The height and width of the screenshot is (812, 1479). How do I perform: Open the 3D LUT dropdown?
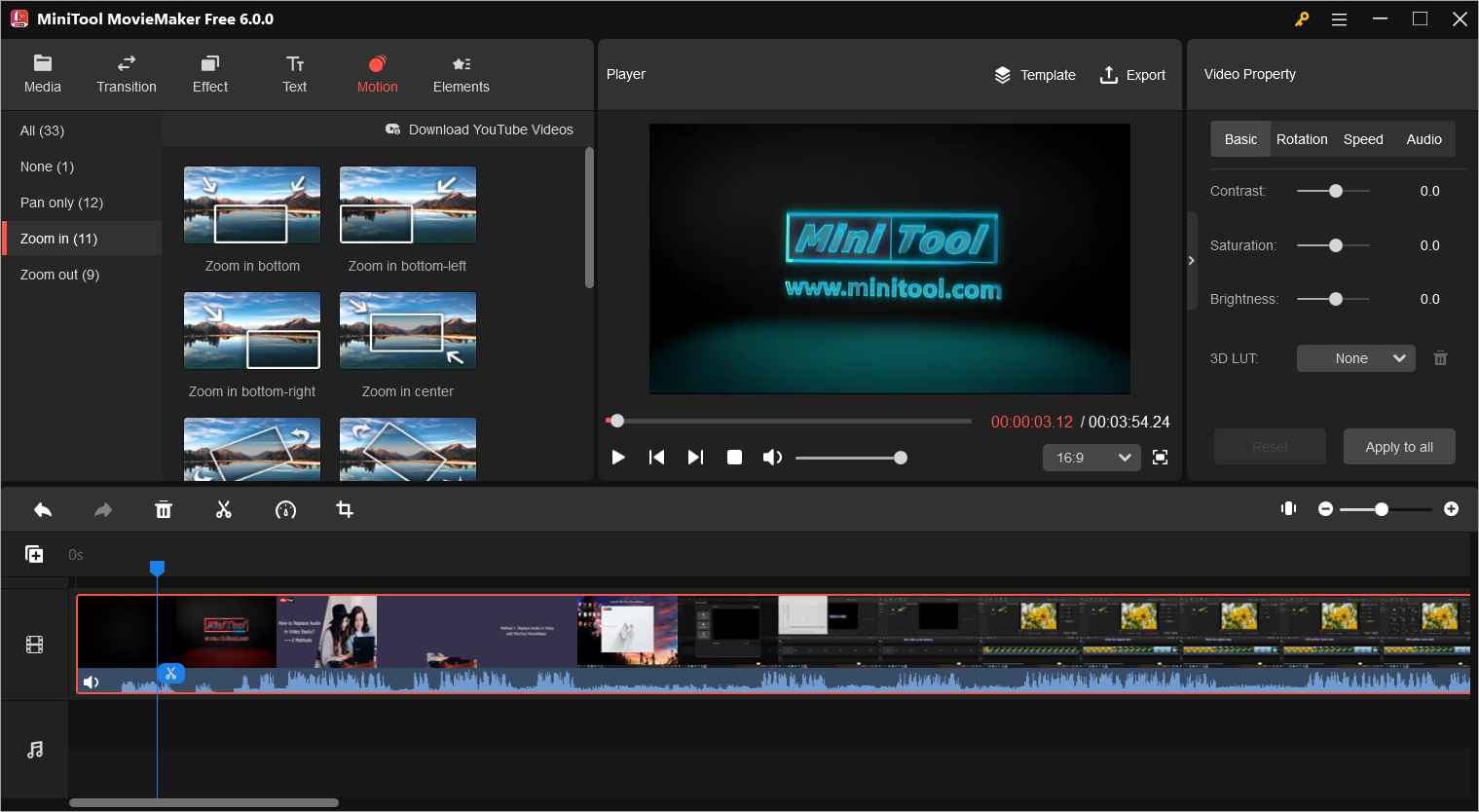click(x=1356, y=358)
